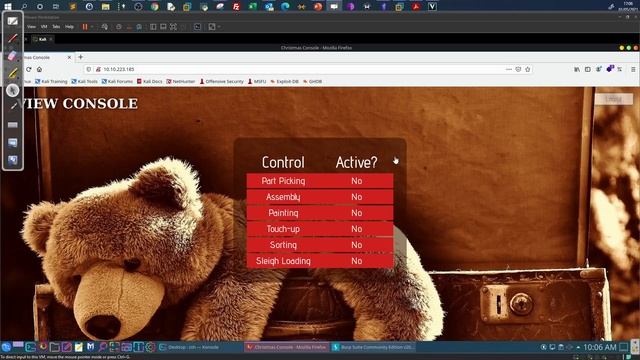
Task: Open the Kali Training bookmark
Action: [x=51, y=82]
